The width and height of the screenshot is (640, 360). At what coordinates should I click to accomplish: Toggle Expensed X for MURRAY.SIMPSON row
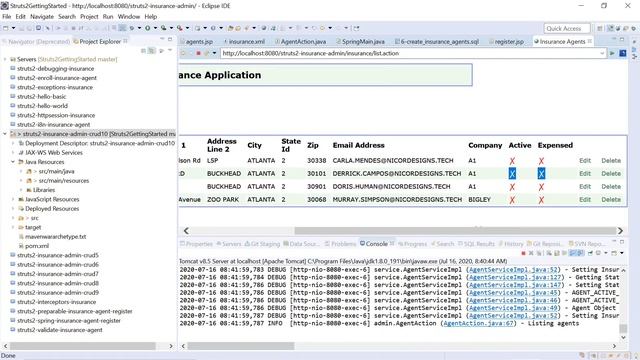tap(541, 200)
